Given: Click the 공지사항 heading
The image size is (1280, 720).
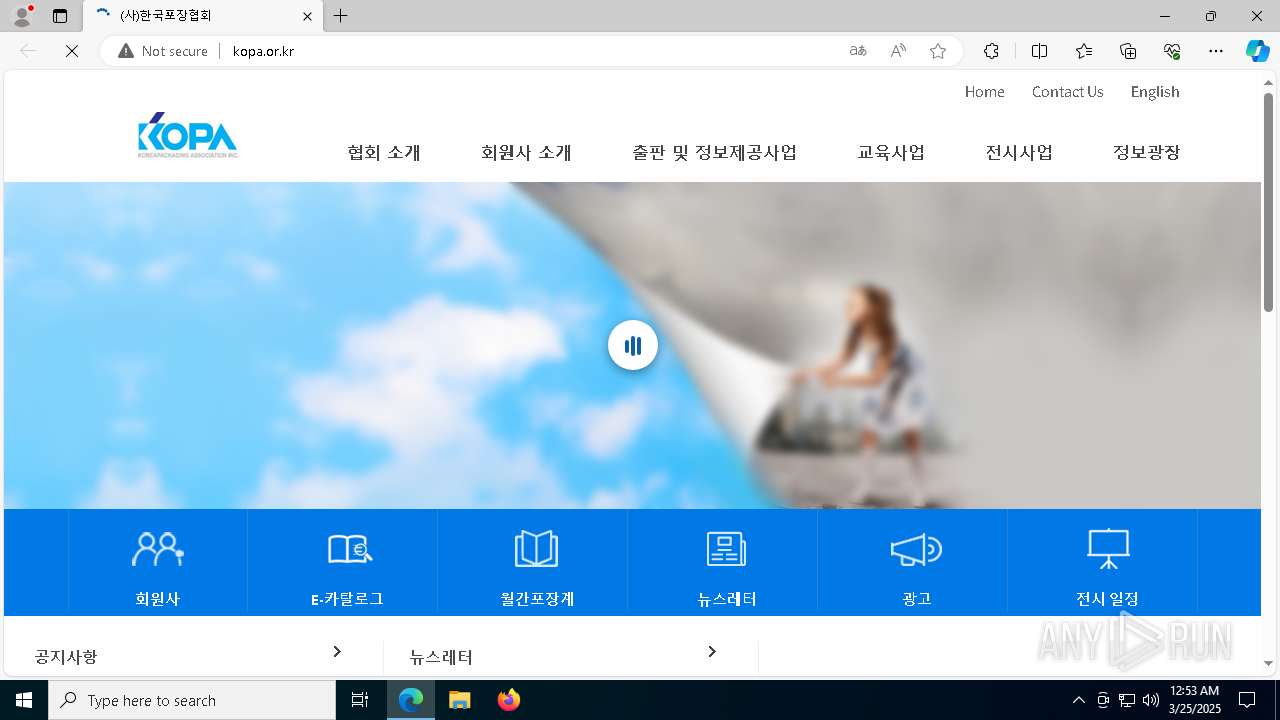Looking at the screenshot, I should (x=66, y=657).
